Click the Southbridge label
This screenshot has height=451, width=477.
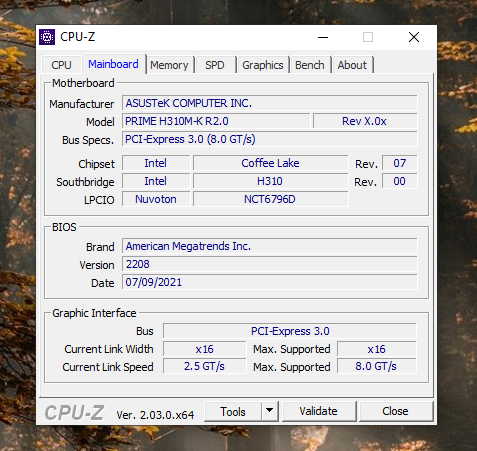[x=85, y=182]
